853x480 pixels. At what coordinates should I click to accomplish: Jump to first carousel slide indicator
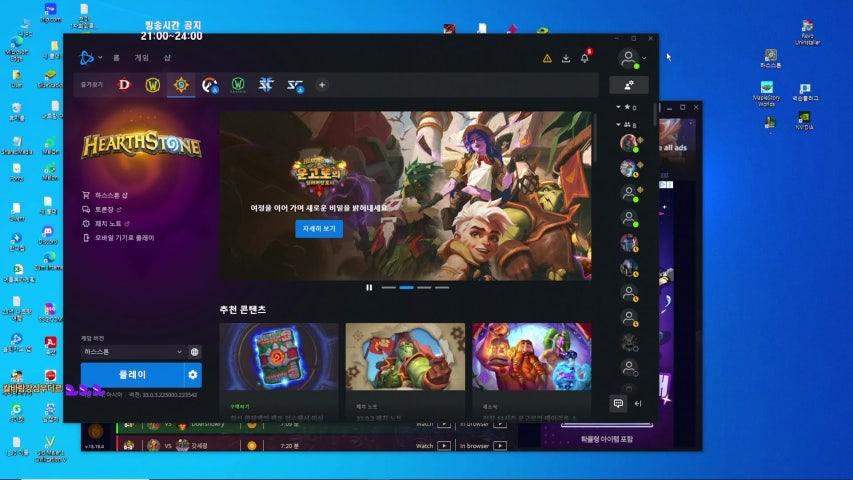[388, 287]
